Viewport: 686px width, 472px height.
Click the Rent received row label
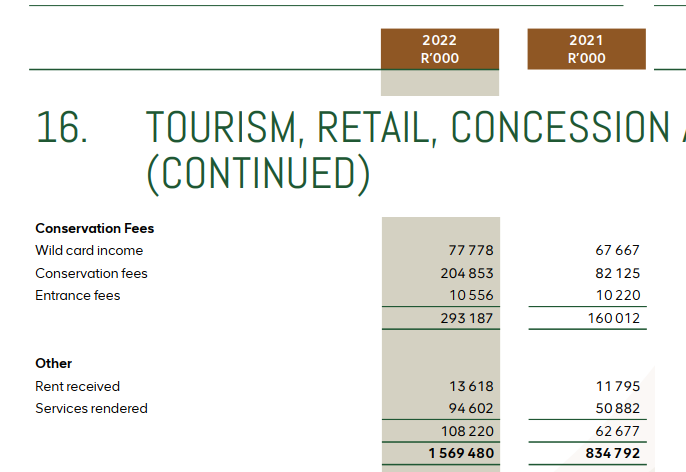[x=77, y=386]
